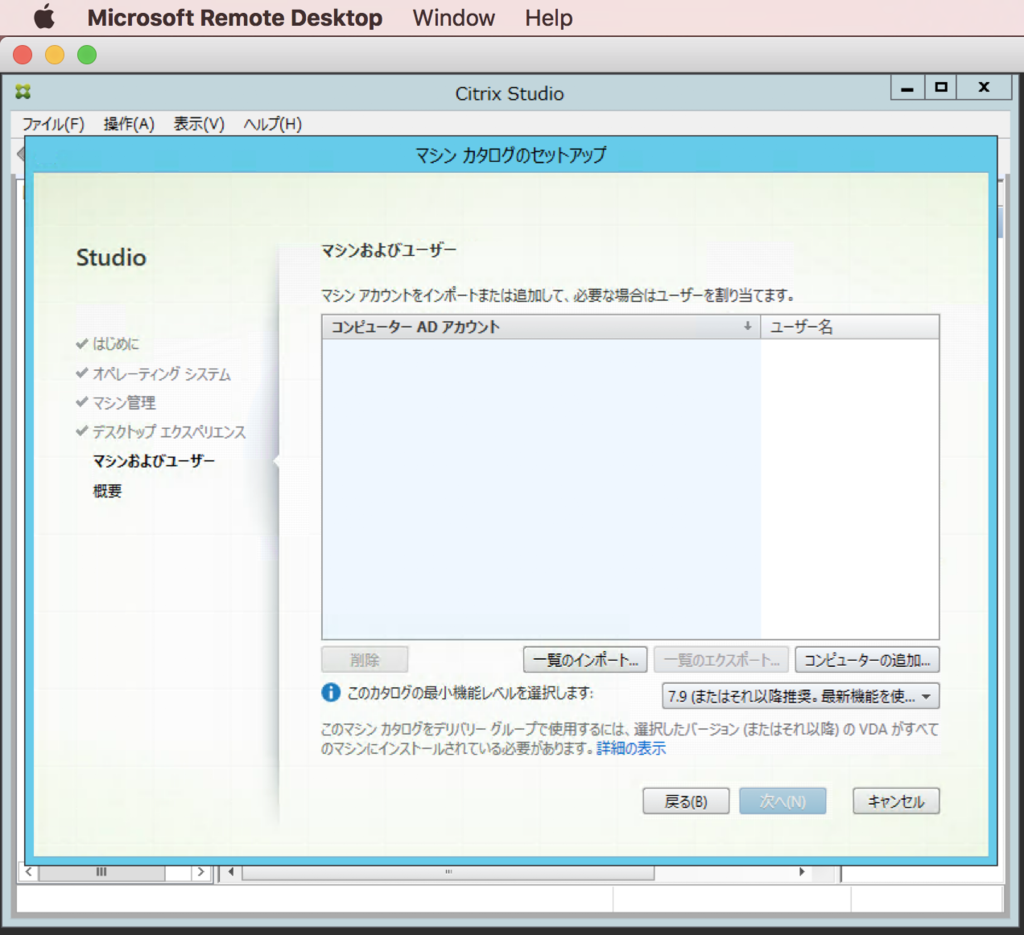Click 一覧のインポート... button
Screen dimensions: 1024x935
tap(585, 660)
